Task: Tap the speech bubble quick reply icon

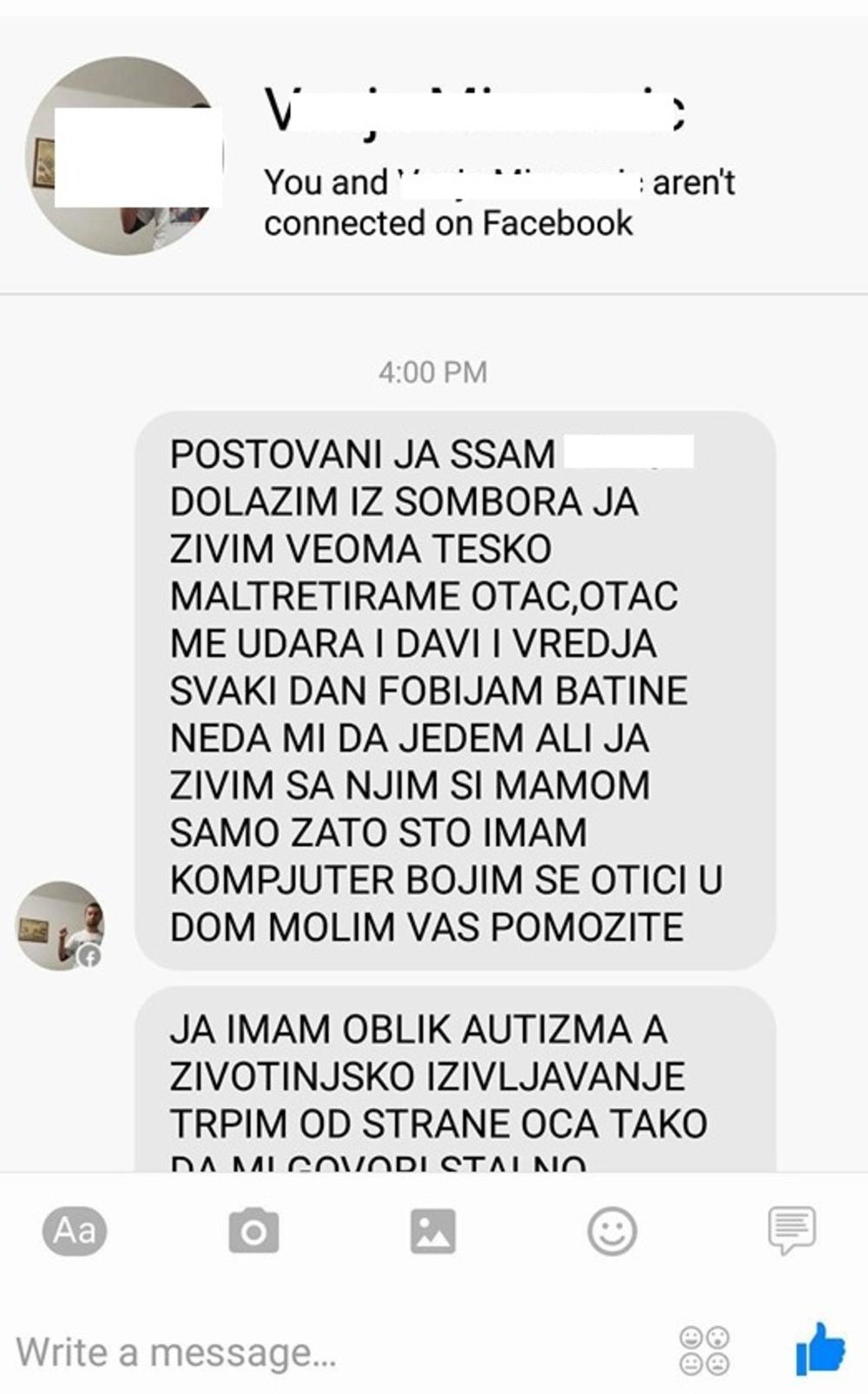Action: pyautogui.click(x=792, y=1230)
